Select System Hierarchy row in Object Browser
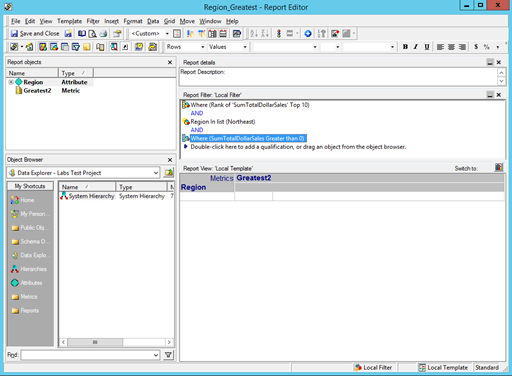The width and height of the screenshot is (512, 376). tap(116, 196)
